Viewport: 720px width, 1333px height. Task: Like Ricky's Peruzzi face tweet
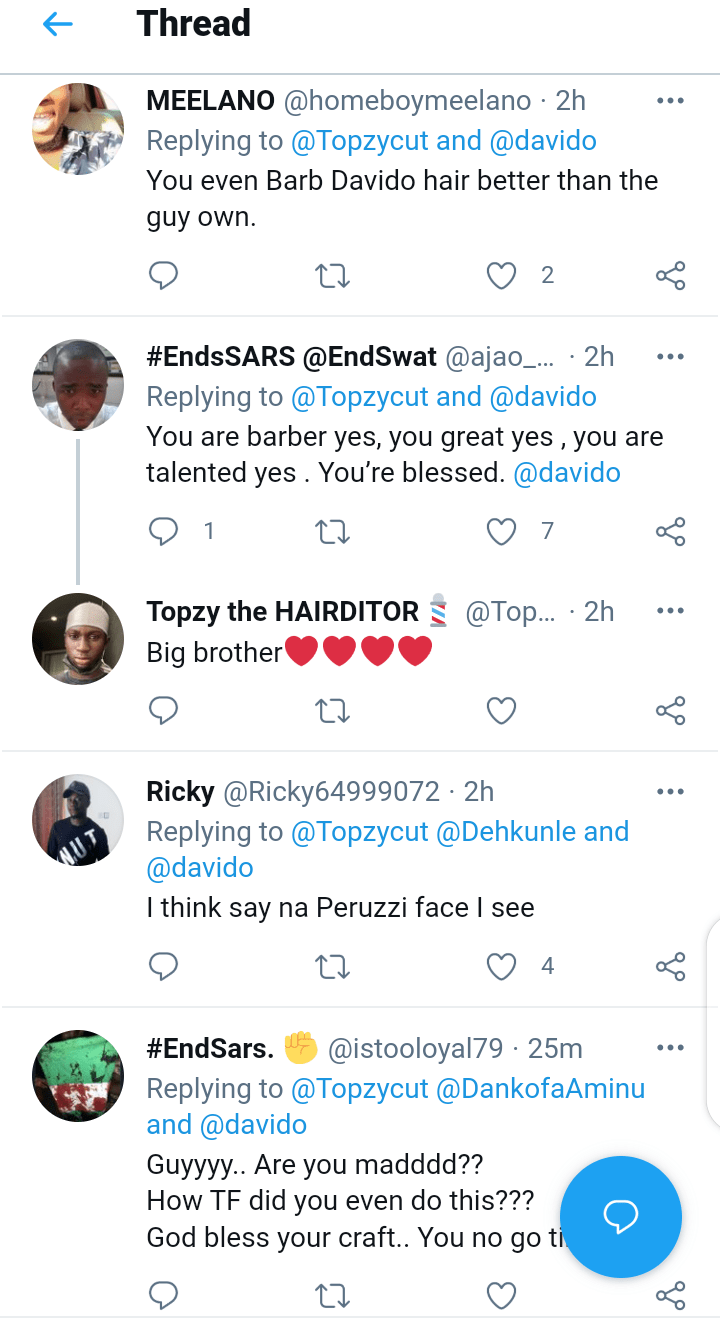point(501,966)
